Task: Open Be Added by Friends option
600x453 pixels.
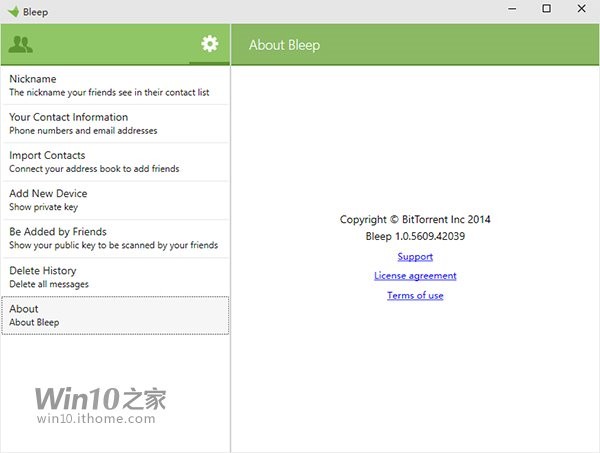Action: click(x=116, y=238)
